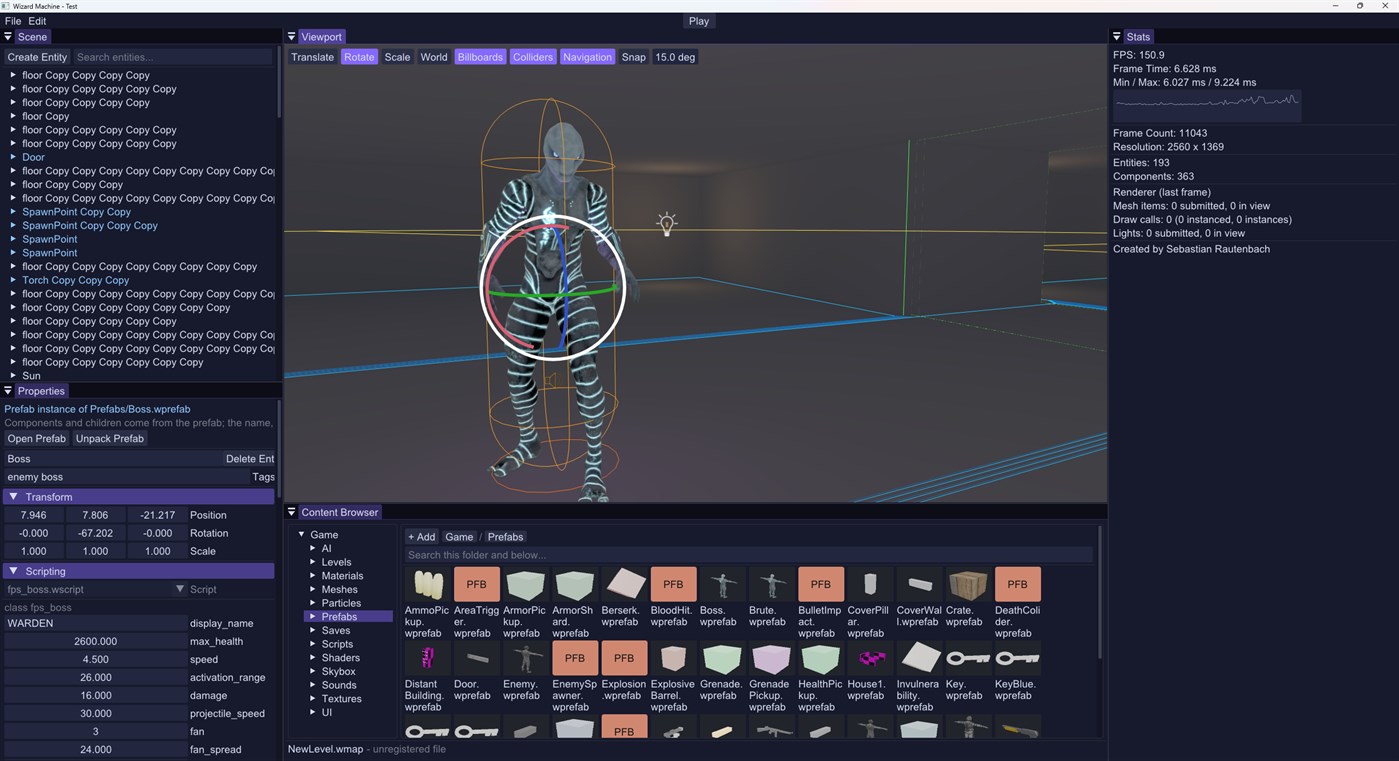
Task: Click Unpack Prefab button
Action: tap(110, 439)
